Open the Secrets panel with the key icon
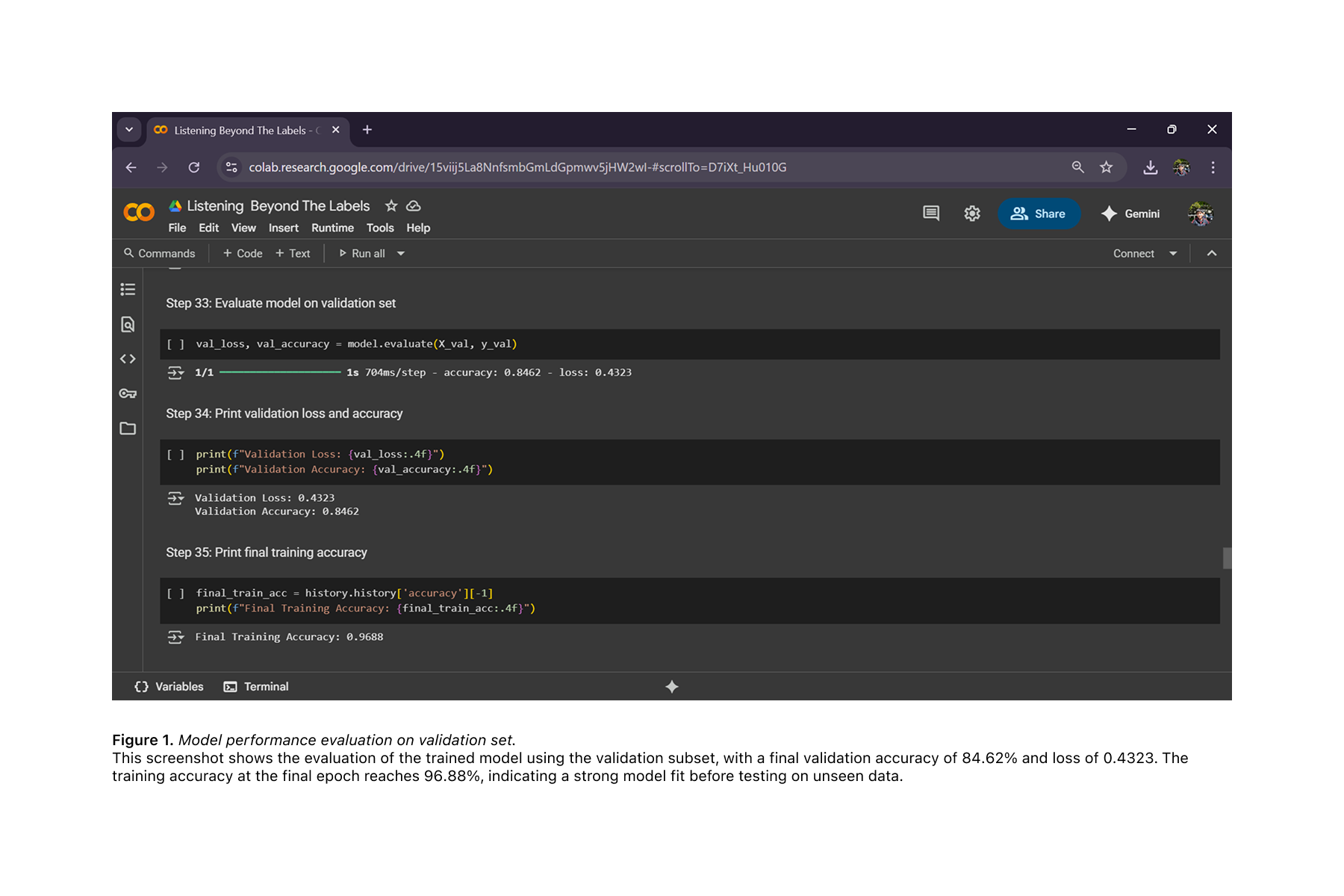1344x896 pixels. [128, 393]
